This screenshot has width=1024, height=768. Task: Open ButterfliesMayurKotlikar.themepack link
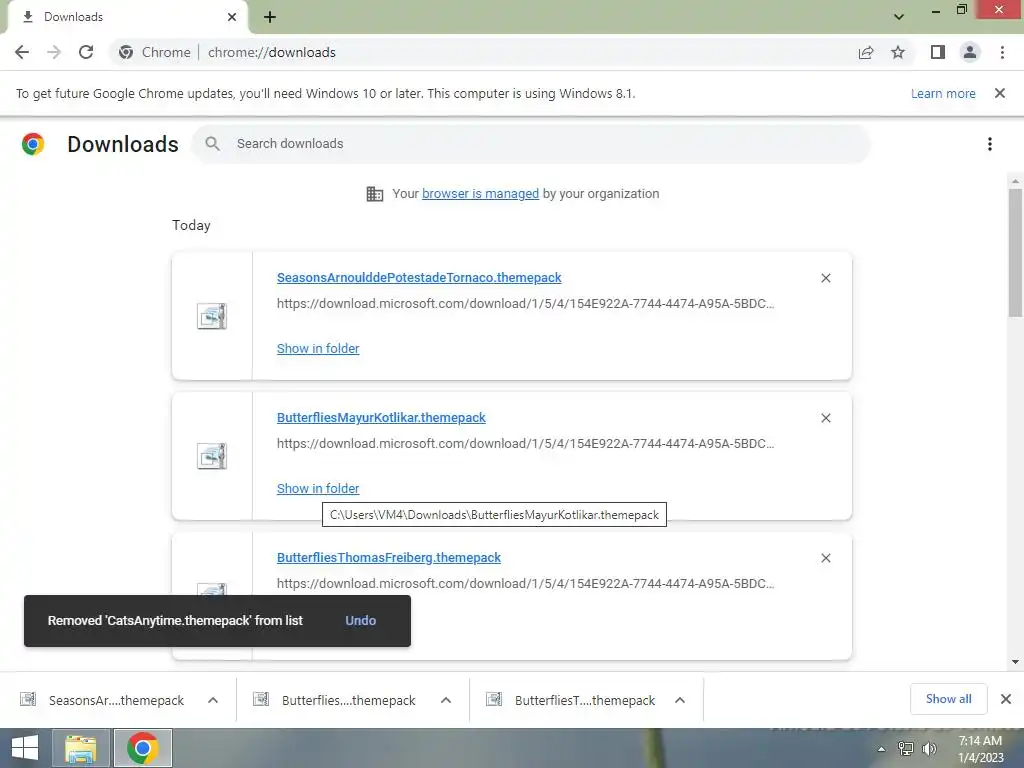point(381,417)
